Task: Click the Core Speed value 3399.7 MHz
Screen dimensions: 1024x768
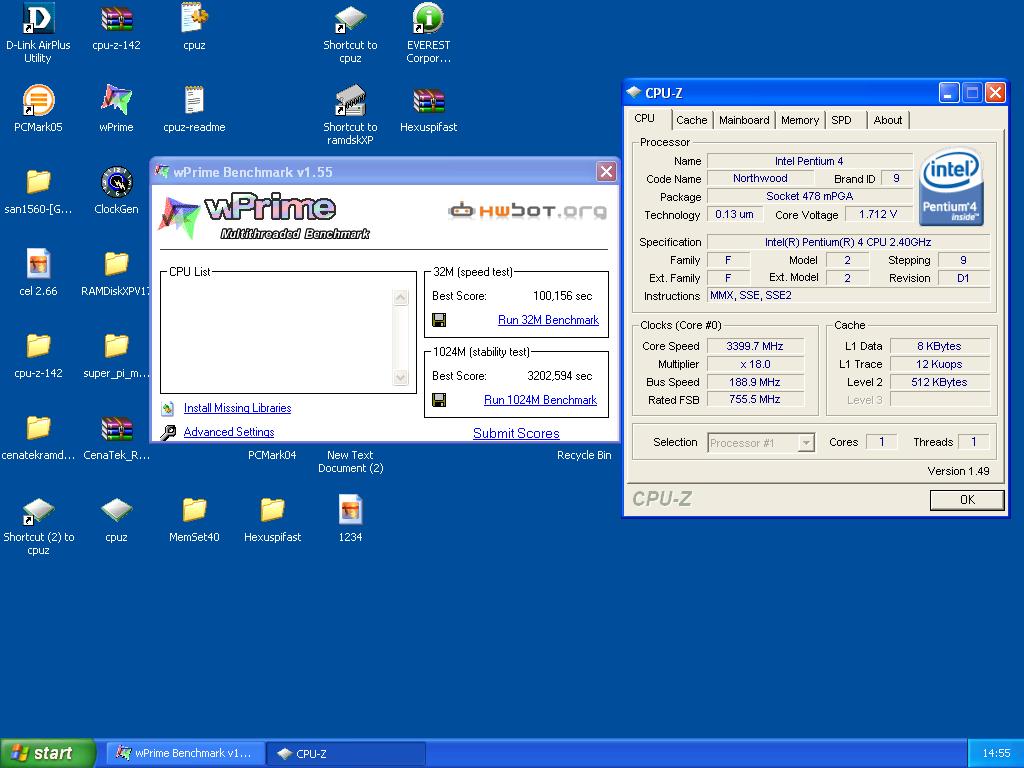Action: click(x=755, y=346)
